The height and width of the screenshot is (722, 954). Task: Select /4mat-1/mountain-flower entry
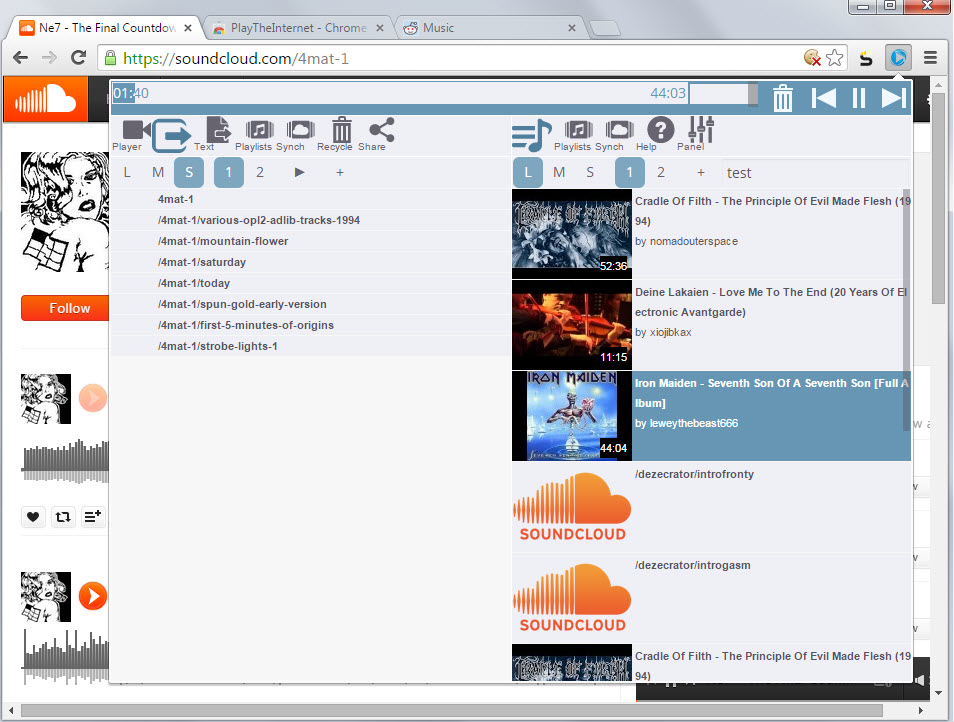click(310, 241)
